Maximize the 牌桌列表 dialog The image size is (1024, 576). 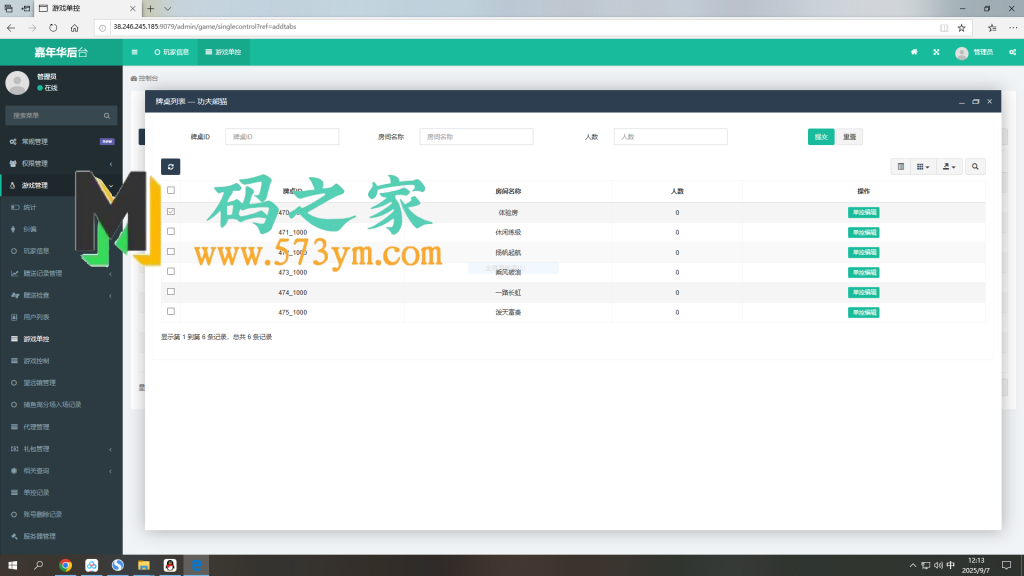(976, 102)
